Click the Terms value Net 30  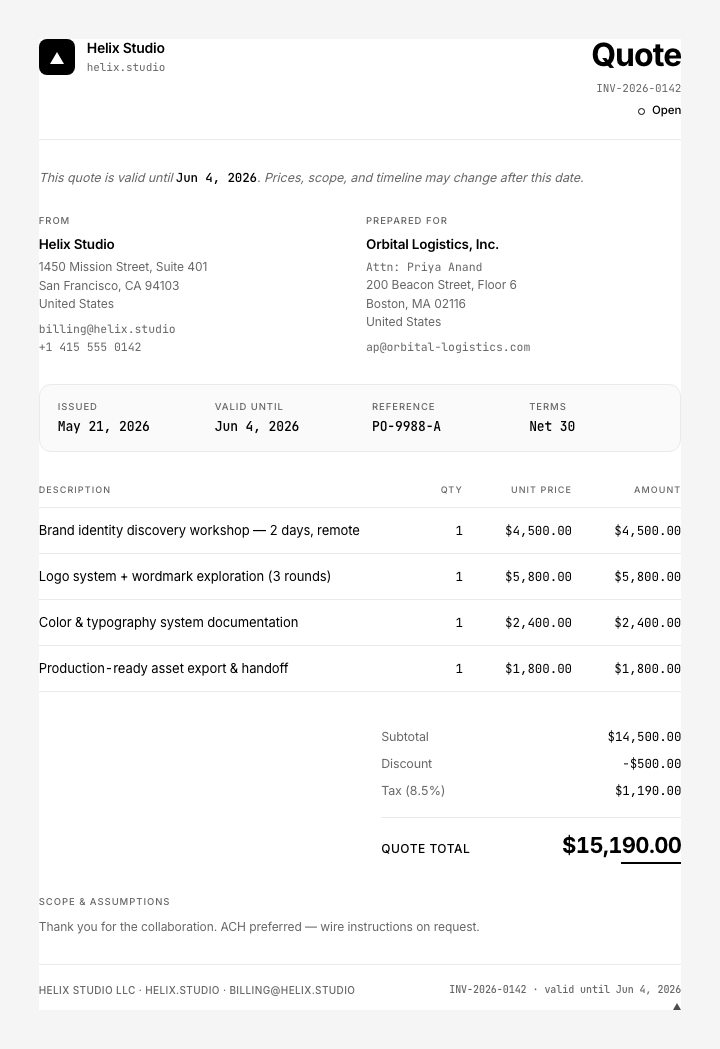552,426
